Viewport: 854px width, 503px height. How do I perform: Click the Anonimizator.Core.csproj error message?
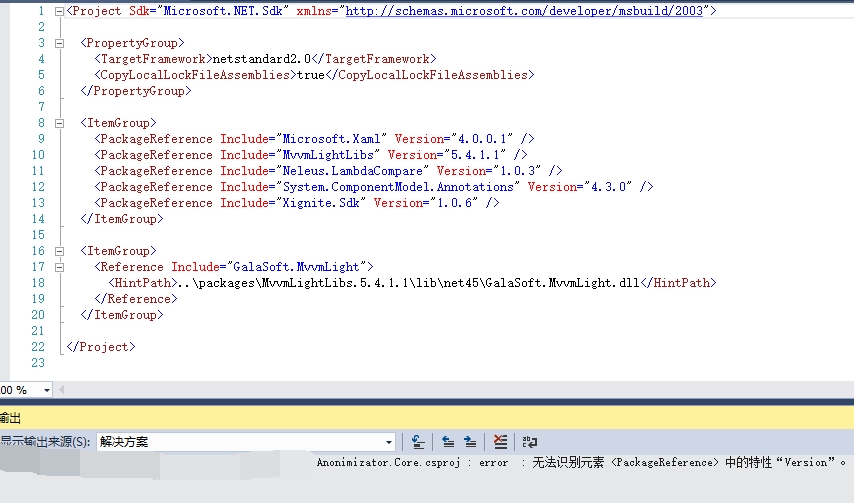(581, 462)
